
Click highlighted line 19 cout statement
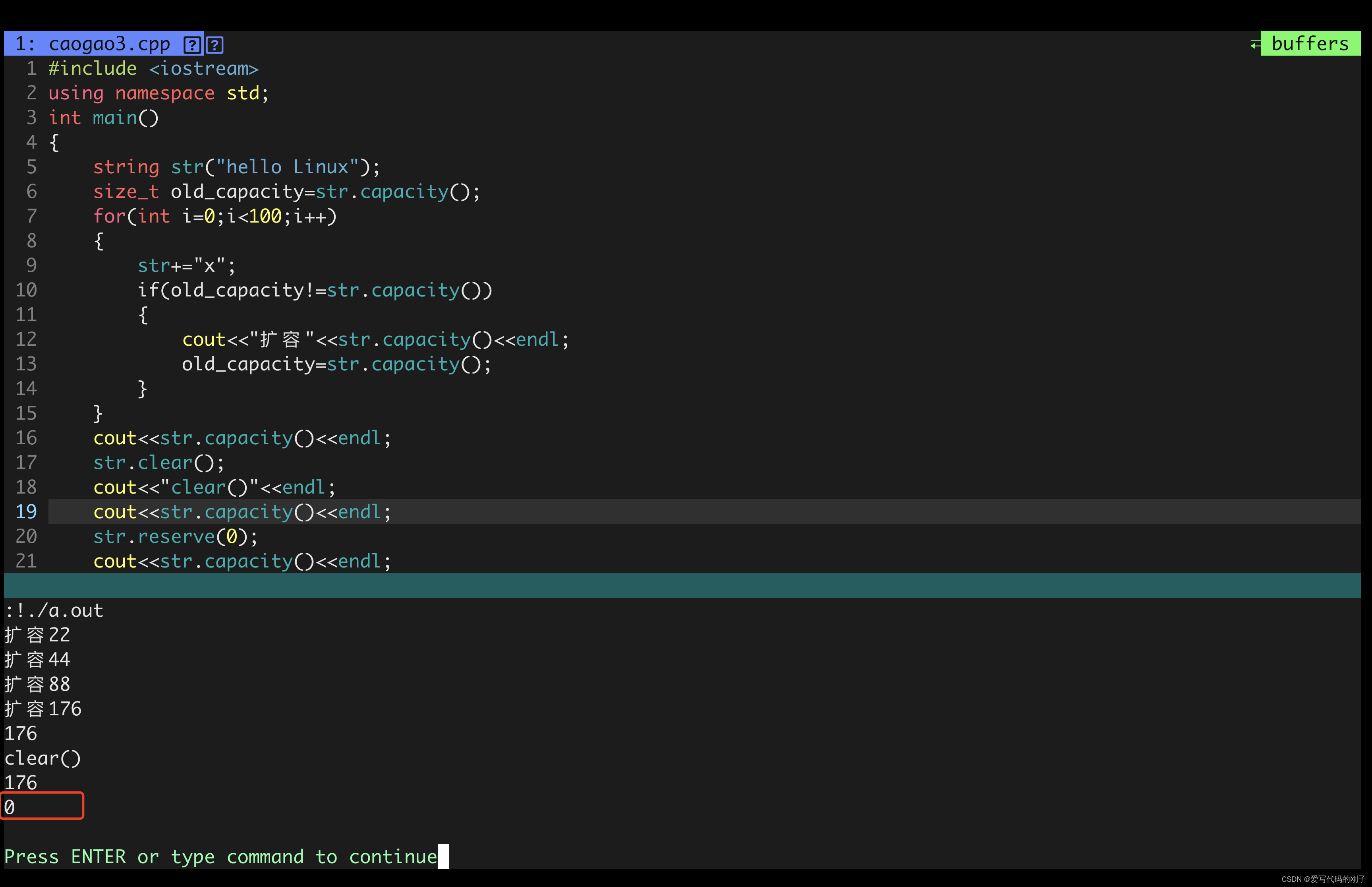242,512
